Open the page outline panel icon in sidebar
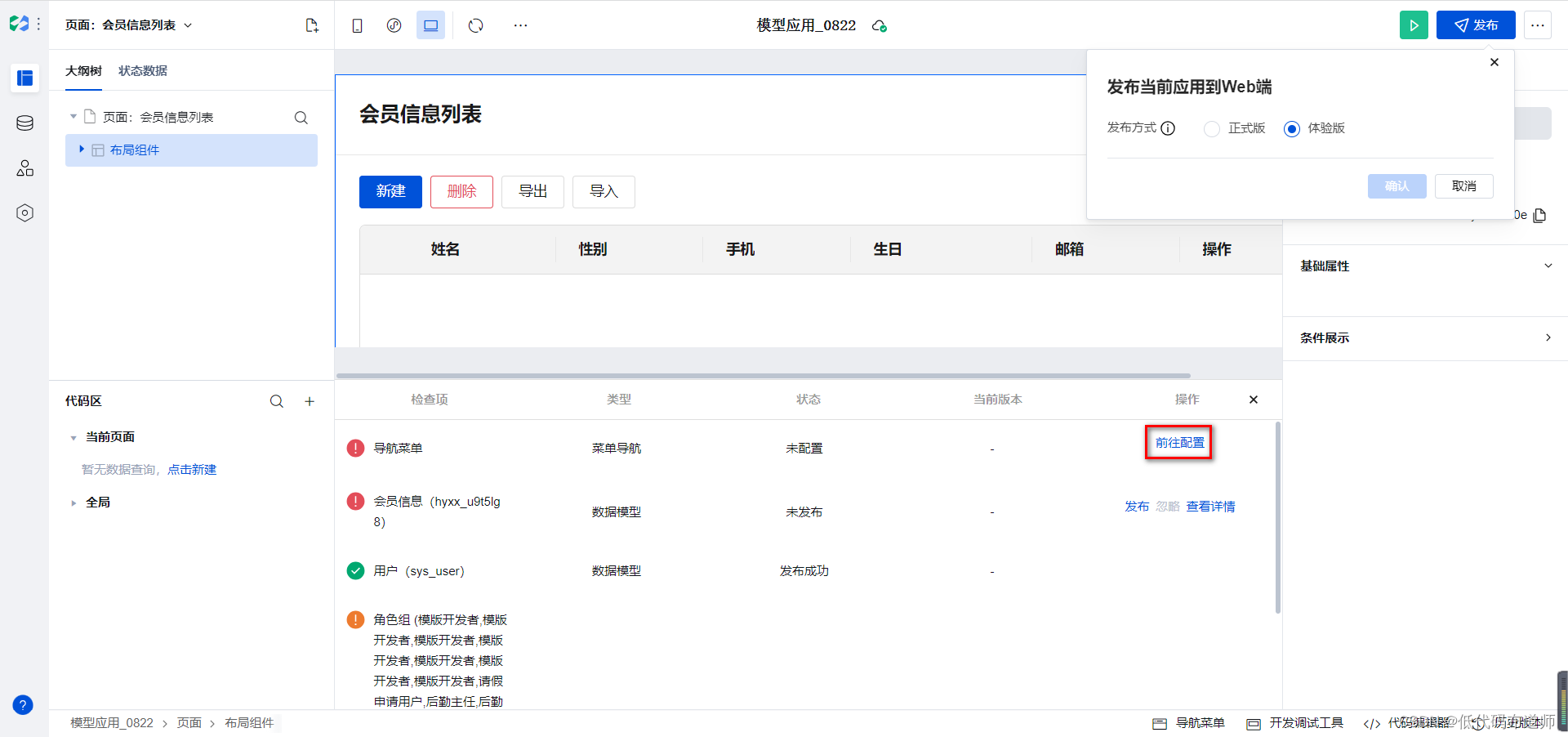The height and width of the screenshot is (737, 1568). click(x=24, y=78)
